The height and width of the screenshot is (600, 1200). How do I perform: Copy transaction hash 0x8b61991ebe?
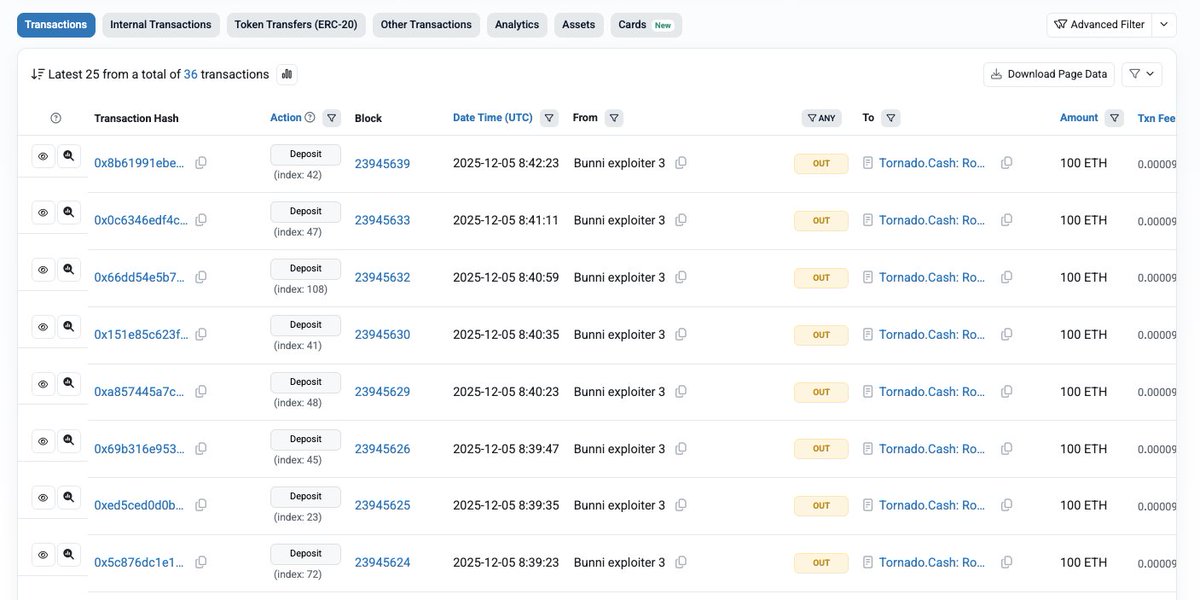[x=201, y=163]
